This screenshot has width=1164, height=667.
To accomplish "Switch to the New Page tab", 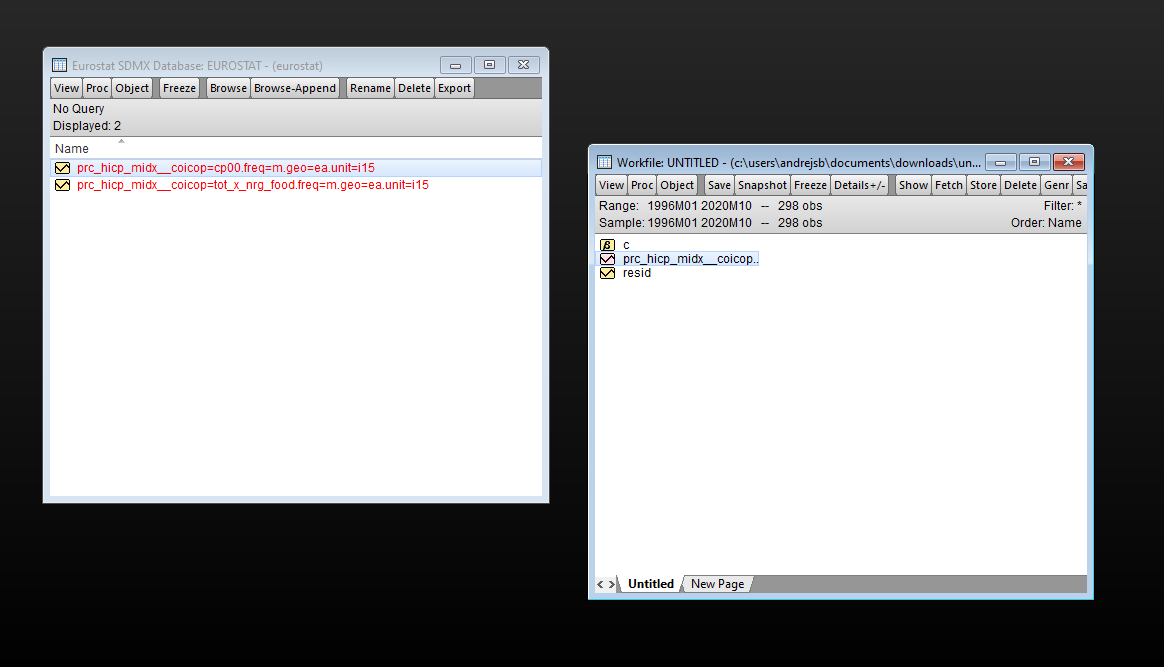I will tap(717, 584).
